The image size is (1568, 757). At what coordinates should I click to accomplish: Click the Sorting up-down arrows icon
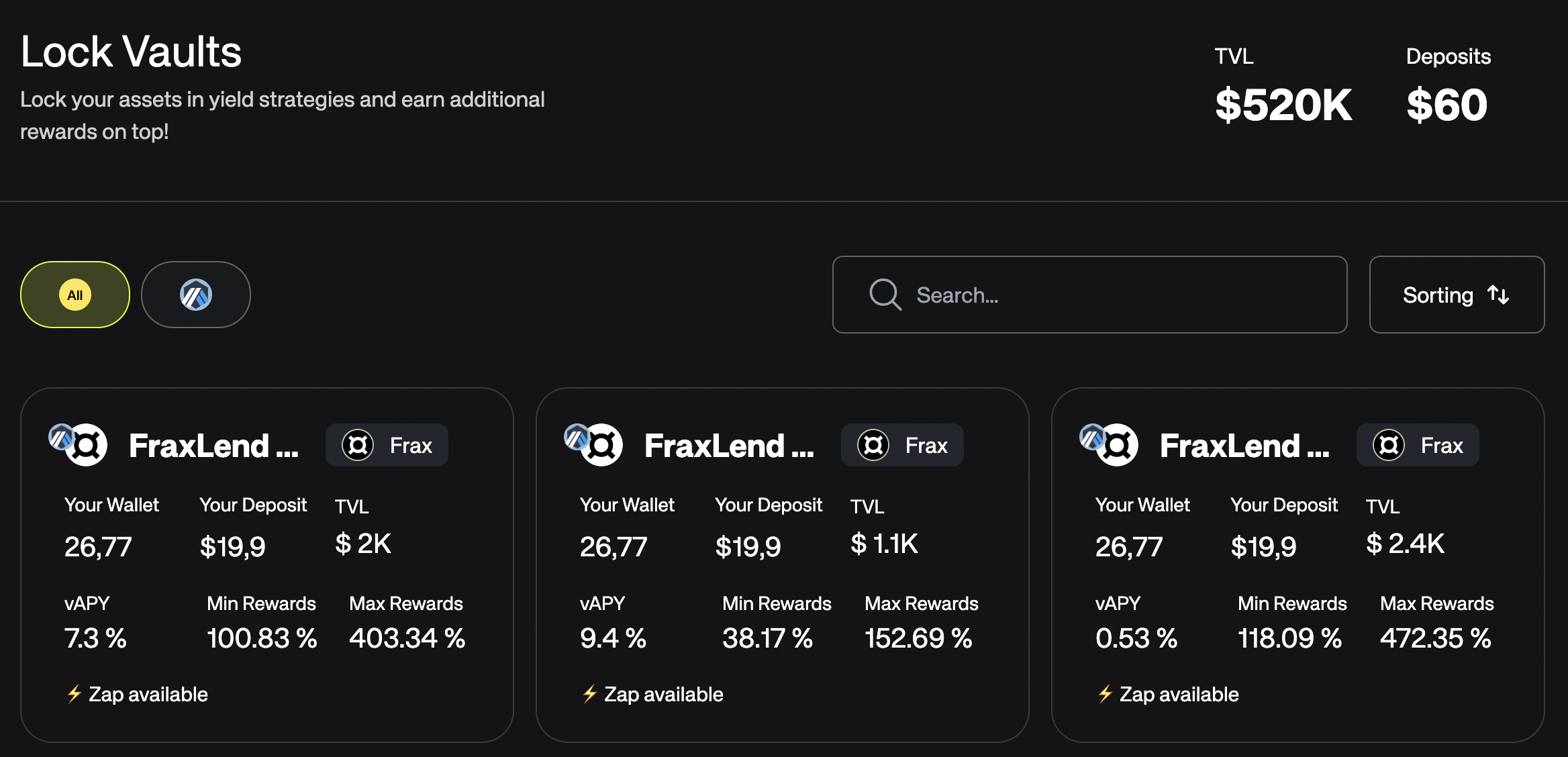click(1498, 295)
